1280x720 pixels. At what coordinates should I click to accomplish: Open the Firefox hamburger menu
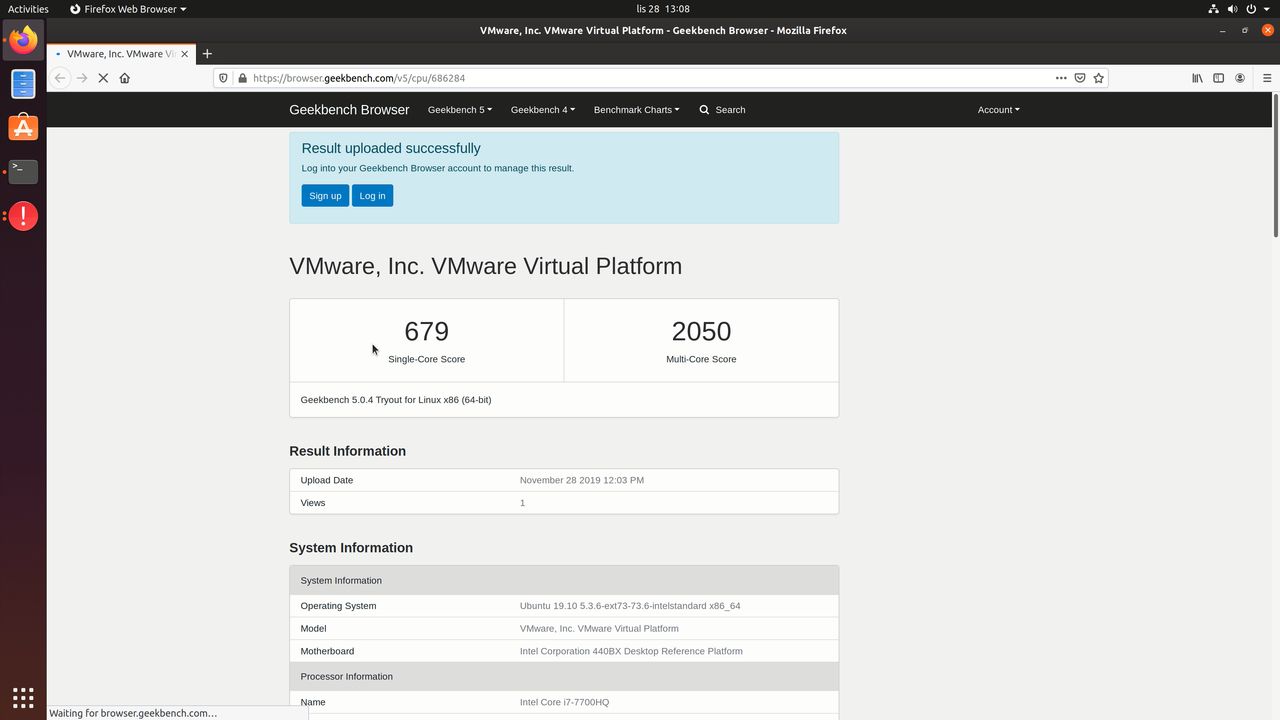click(x=1267, y=78)
